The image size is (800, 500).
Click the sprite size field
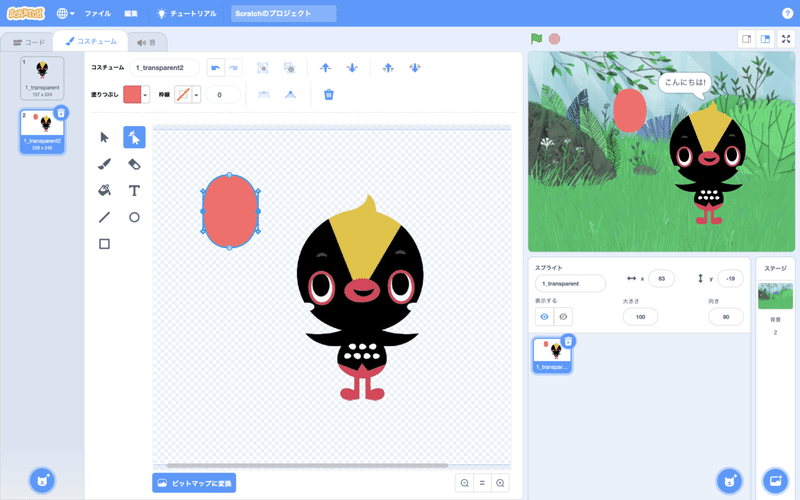[640, 317]
